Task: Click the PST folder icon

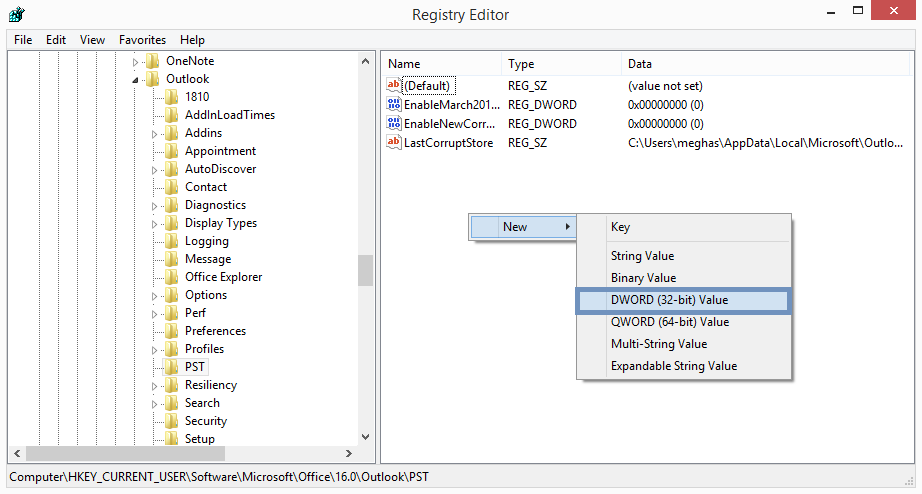Action: pyautogui.click(x=171, y=368)
